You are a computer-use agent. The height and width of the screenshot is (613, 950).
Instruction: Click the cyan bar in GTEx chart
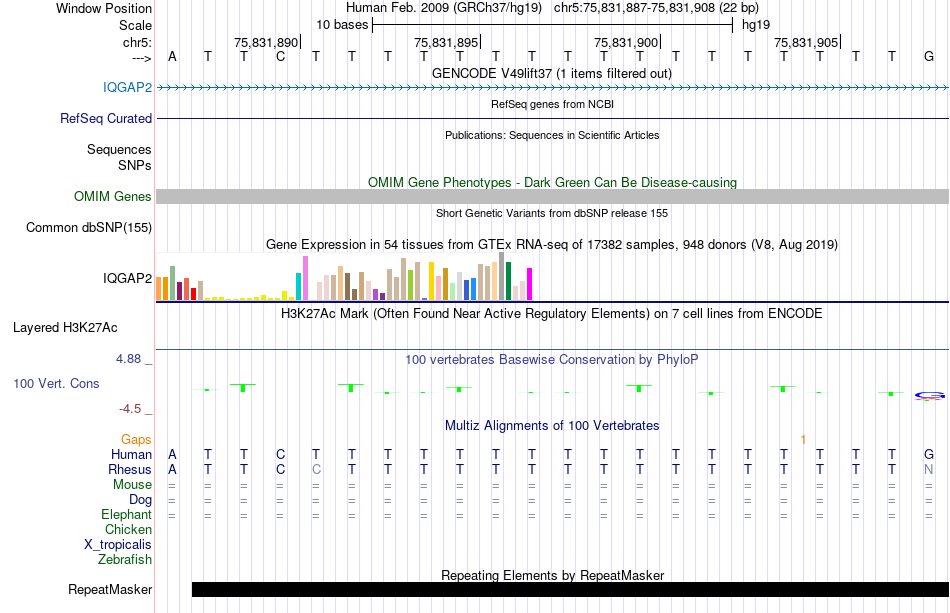tap(299, 287)
